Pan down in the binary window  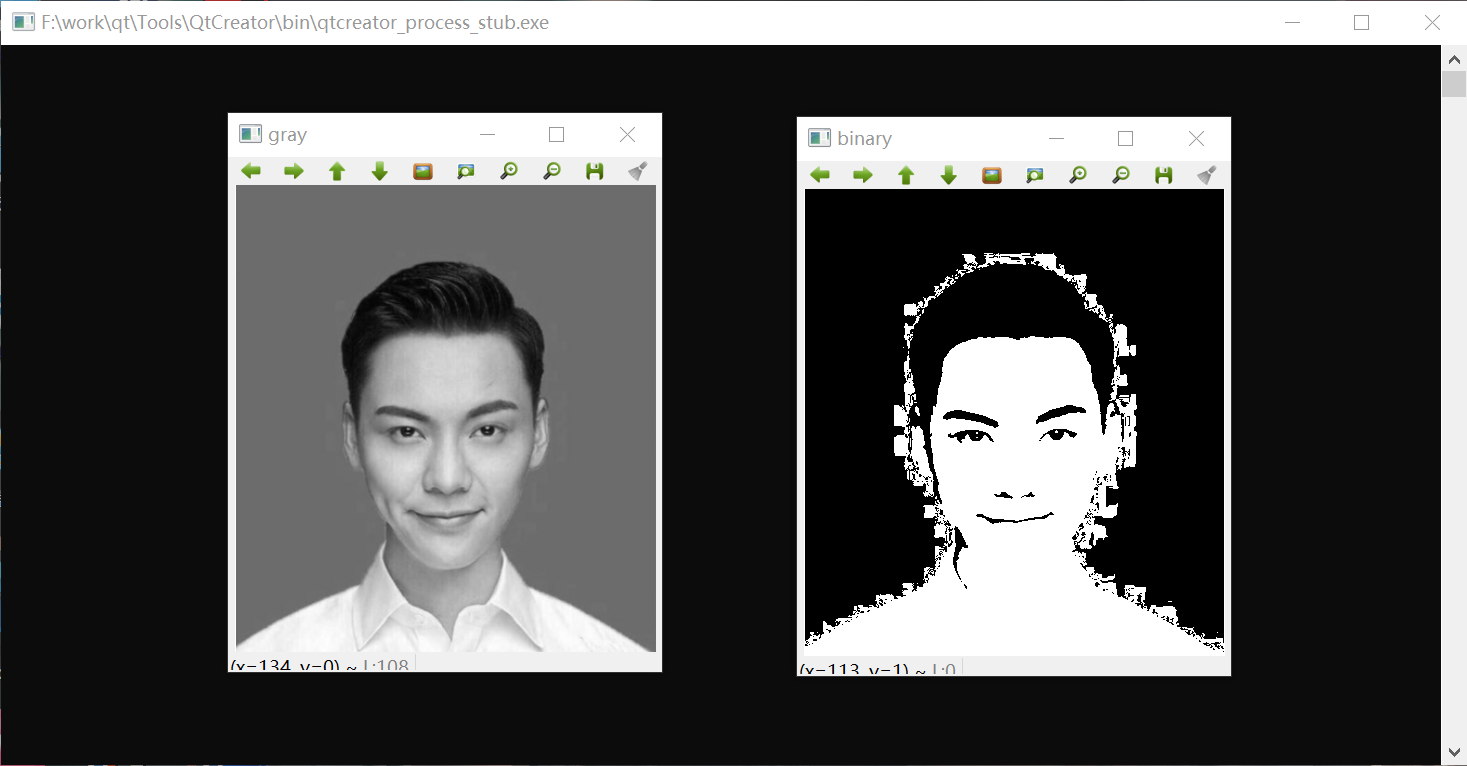(949, 175)
